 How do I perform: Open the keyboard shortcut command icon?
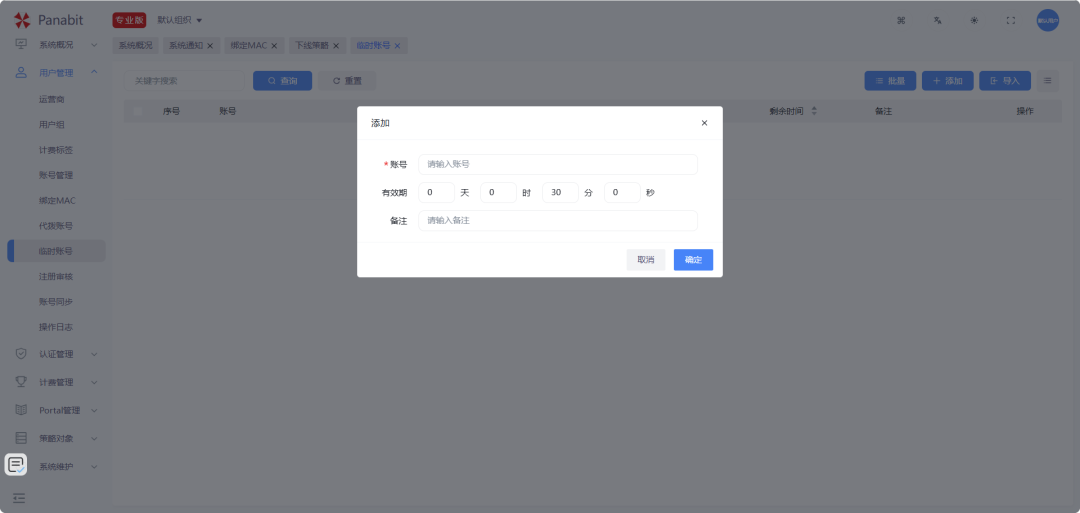[x=901, y=21]
